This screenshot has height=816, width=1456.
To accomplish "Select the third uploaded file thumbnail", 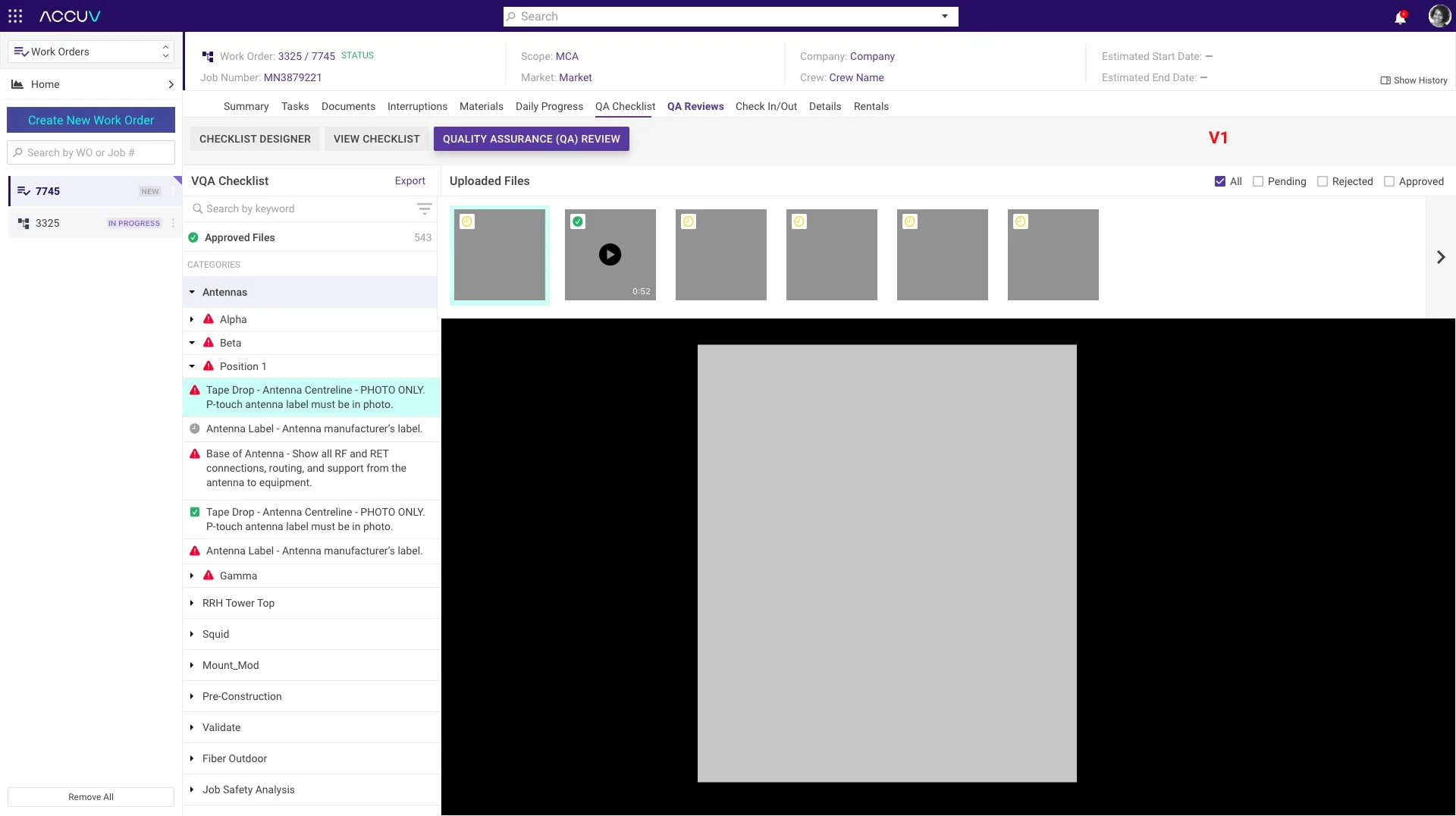I will [x=721, y=255].
